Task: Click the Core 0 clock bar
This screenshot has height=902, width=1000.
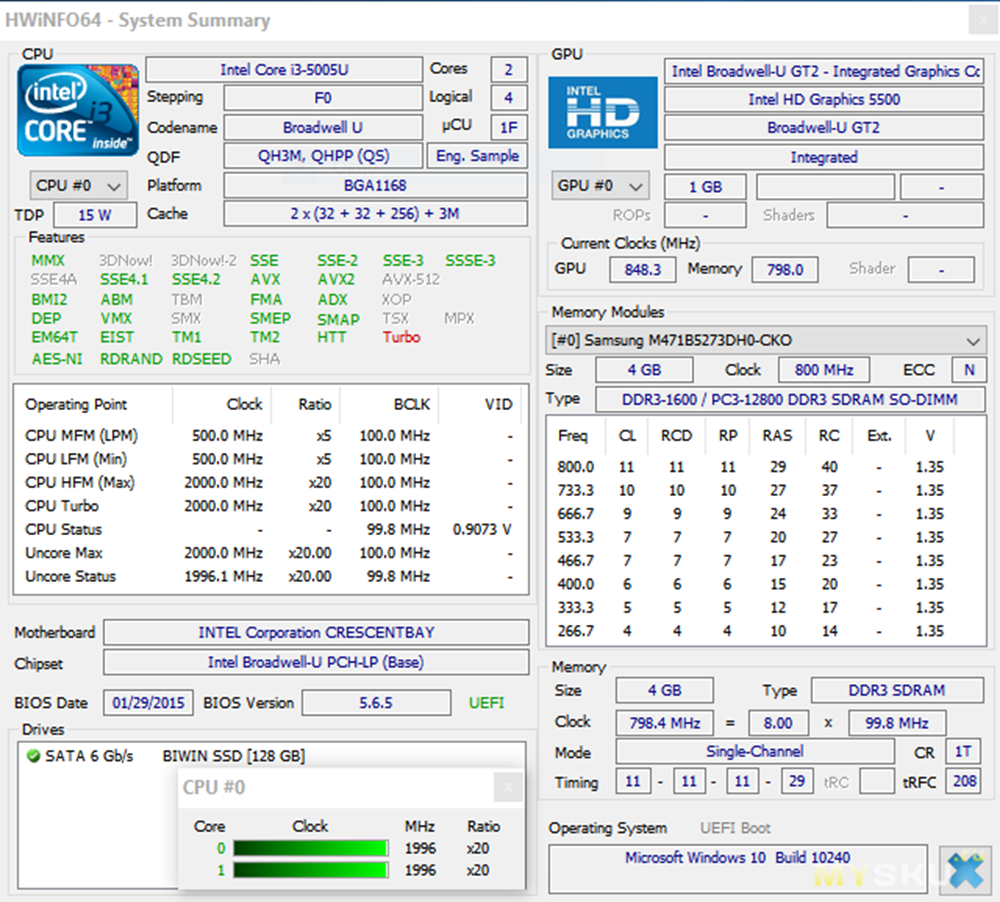Action: pyautogui.click(x=310, y=849)
